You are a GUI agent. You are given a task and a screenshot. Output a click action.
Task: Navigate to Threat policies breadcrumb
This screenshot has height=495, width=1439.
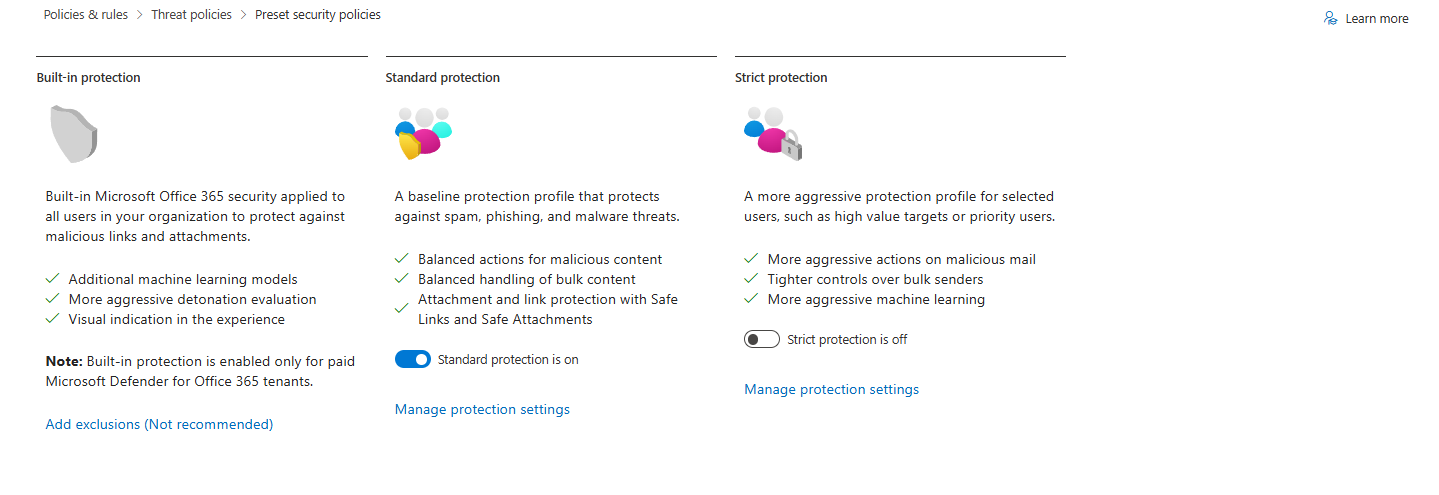(191, 15)
